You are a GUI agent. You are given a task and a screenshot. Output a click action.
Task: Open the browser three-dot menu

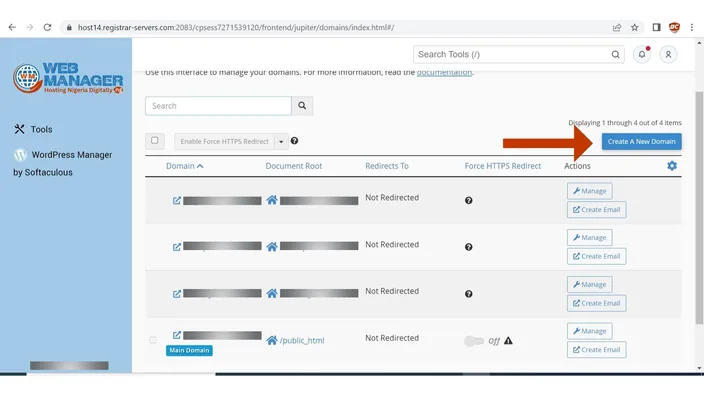pos(692,27)
